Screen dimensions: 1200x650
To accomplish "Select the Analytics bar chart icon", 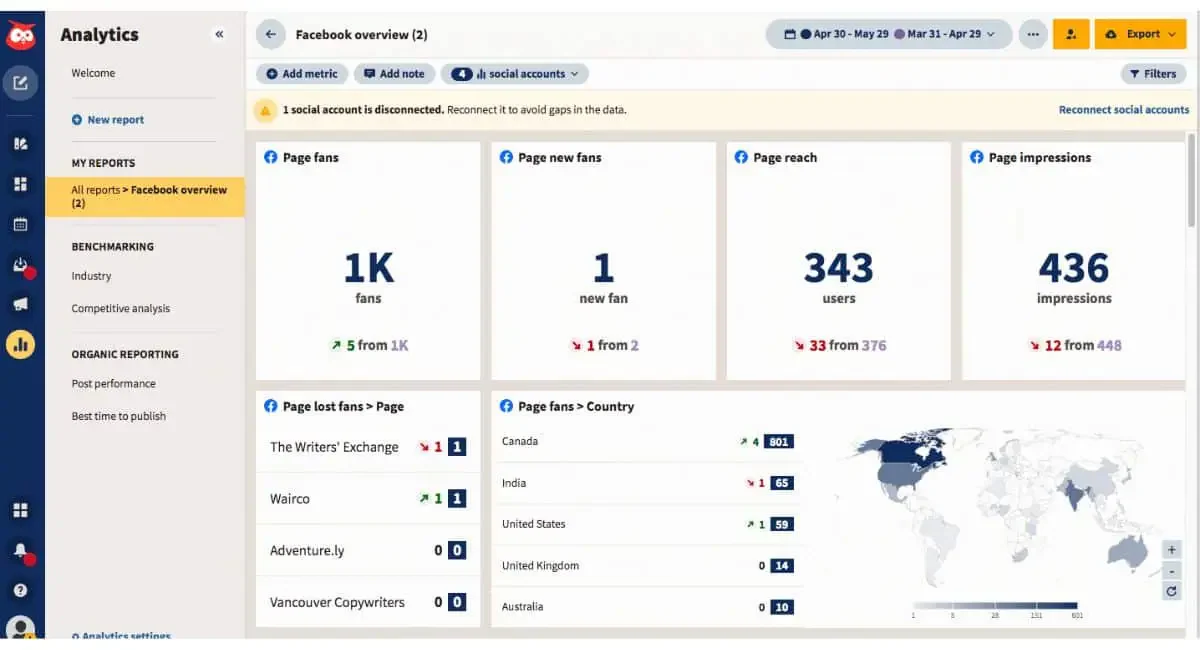I will pyautogui.click(x=21, y=345).
